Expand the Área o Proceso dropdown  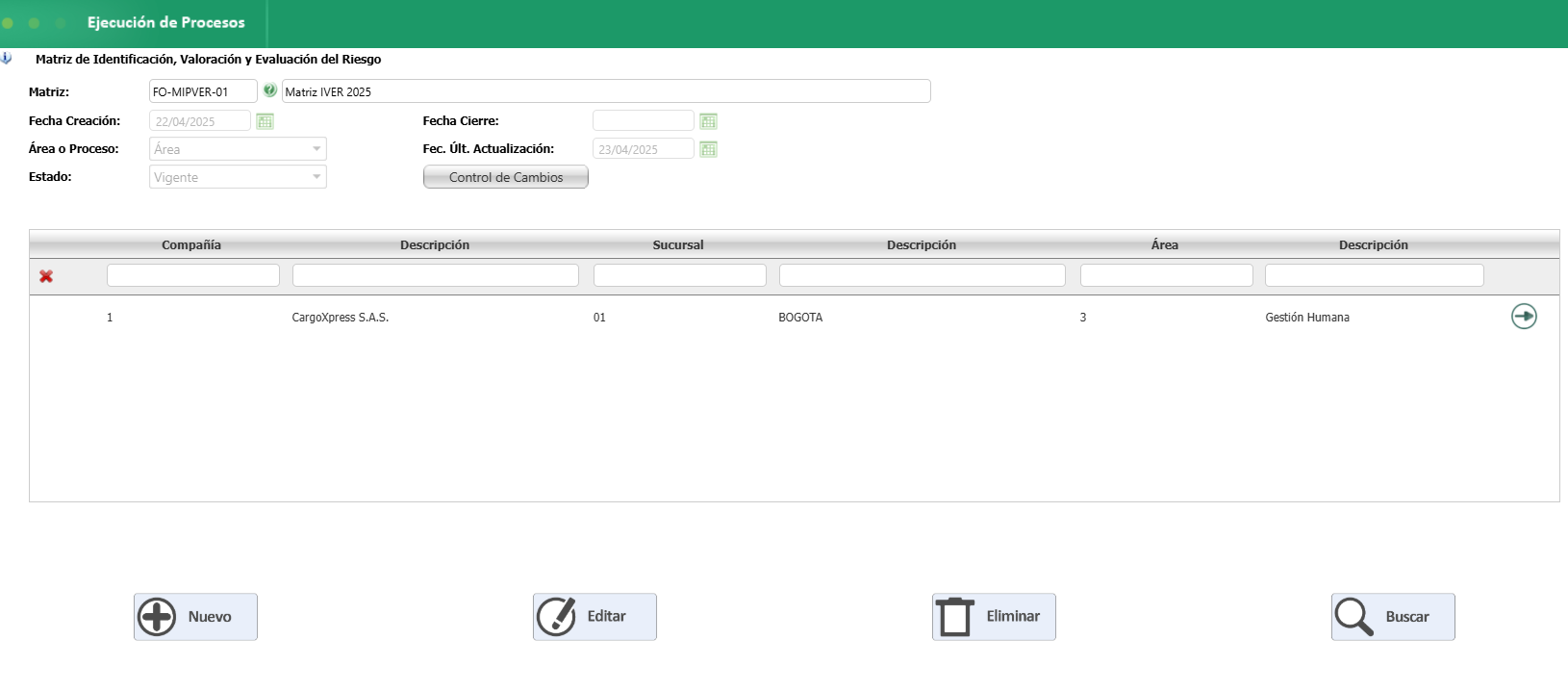316,149
